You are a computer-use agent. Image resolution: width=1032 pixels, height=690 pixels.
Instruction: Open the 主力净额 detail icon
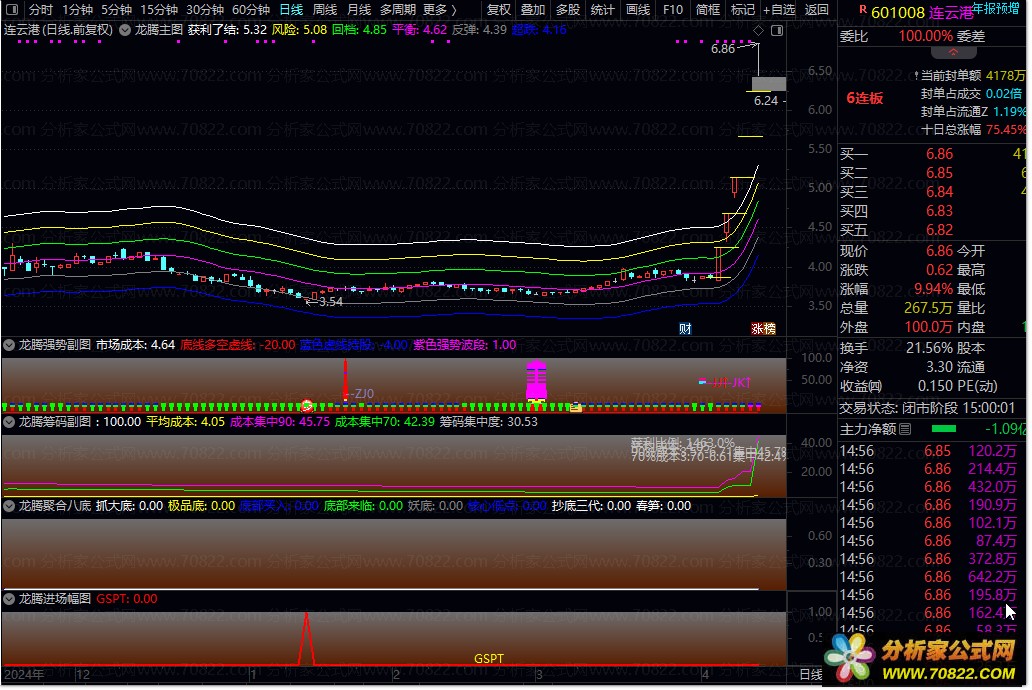coord(905,429)
